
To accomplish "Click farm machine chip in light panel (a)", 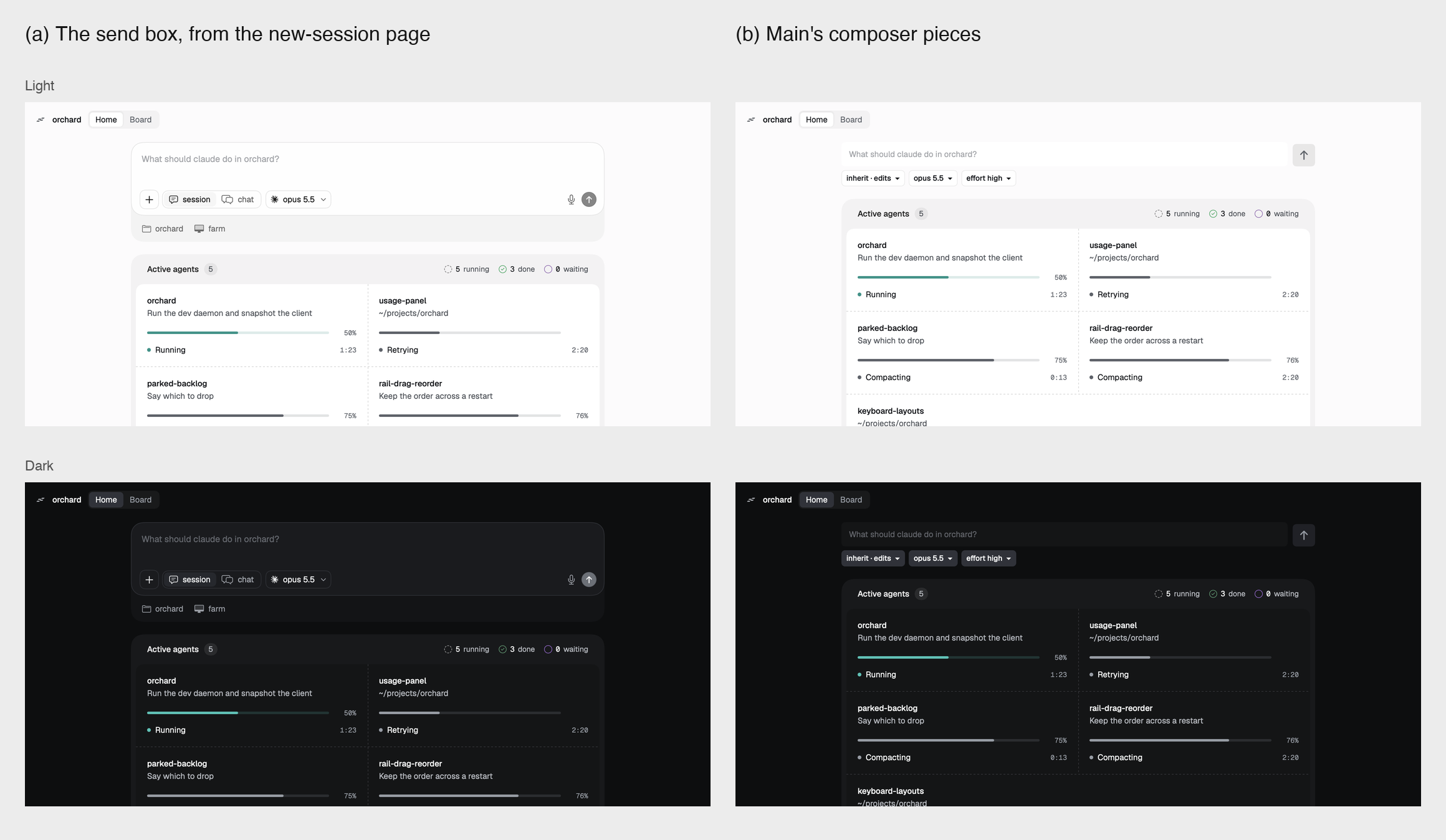I will pos(210,229).
